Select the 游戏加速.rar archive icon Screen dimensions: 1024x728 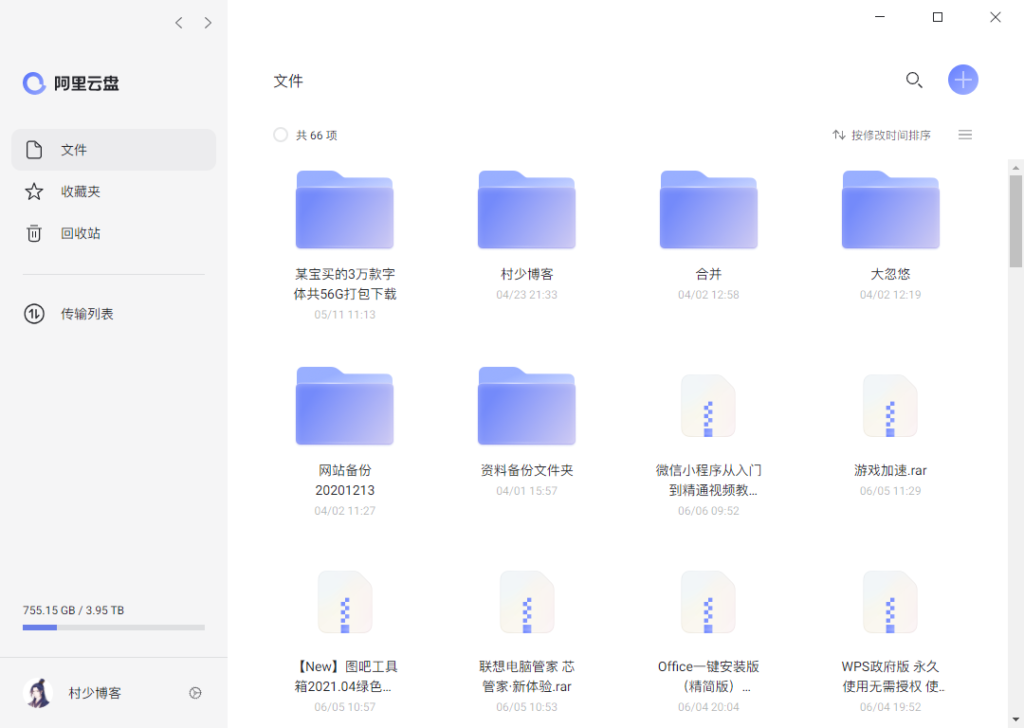pos(890,406)
